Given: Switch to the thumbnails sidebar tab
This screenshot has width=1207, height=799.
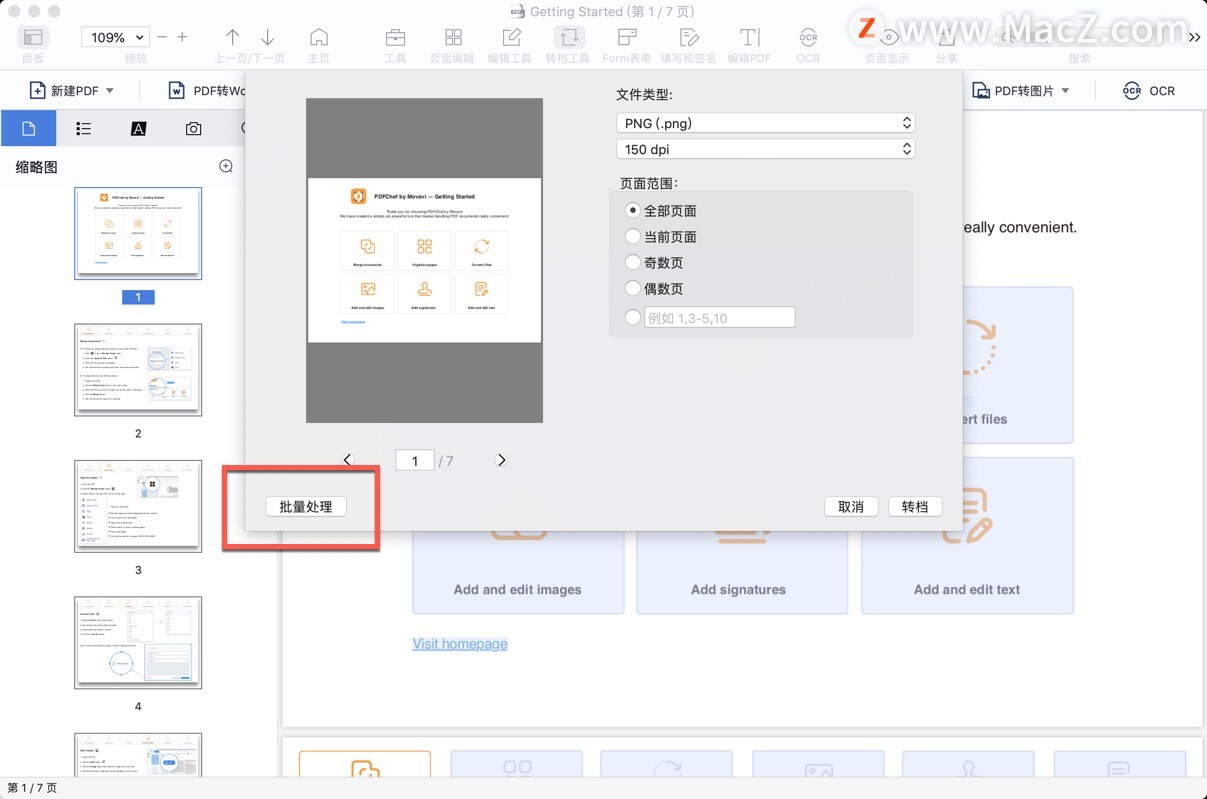Looking at the screenshot, I should click(x=28, y=129).
